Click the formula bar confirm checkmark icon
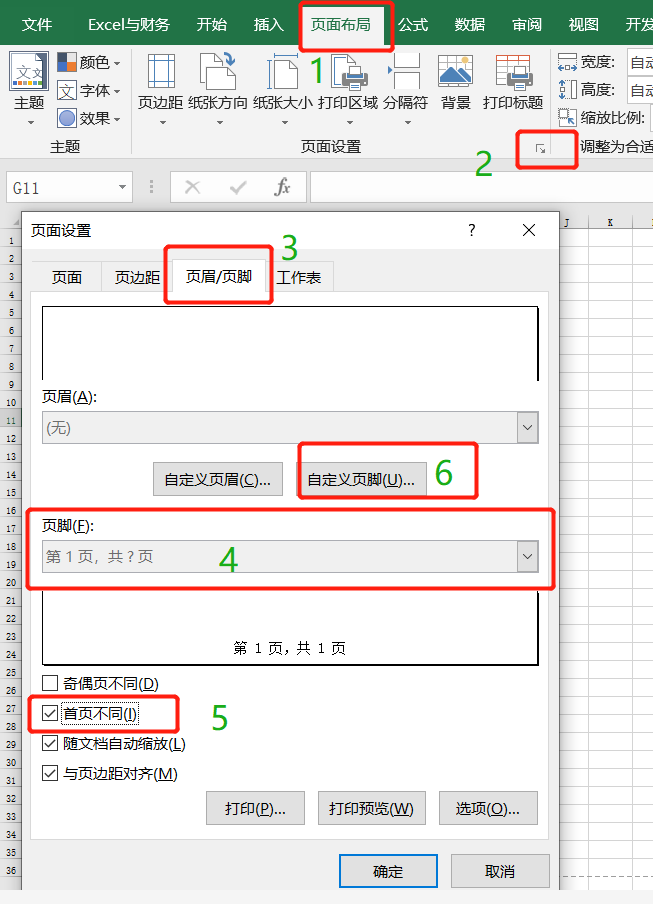Viewport: 653px width, 904px height. pos(237,187)
